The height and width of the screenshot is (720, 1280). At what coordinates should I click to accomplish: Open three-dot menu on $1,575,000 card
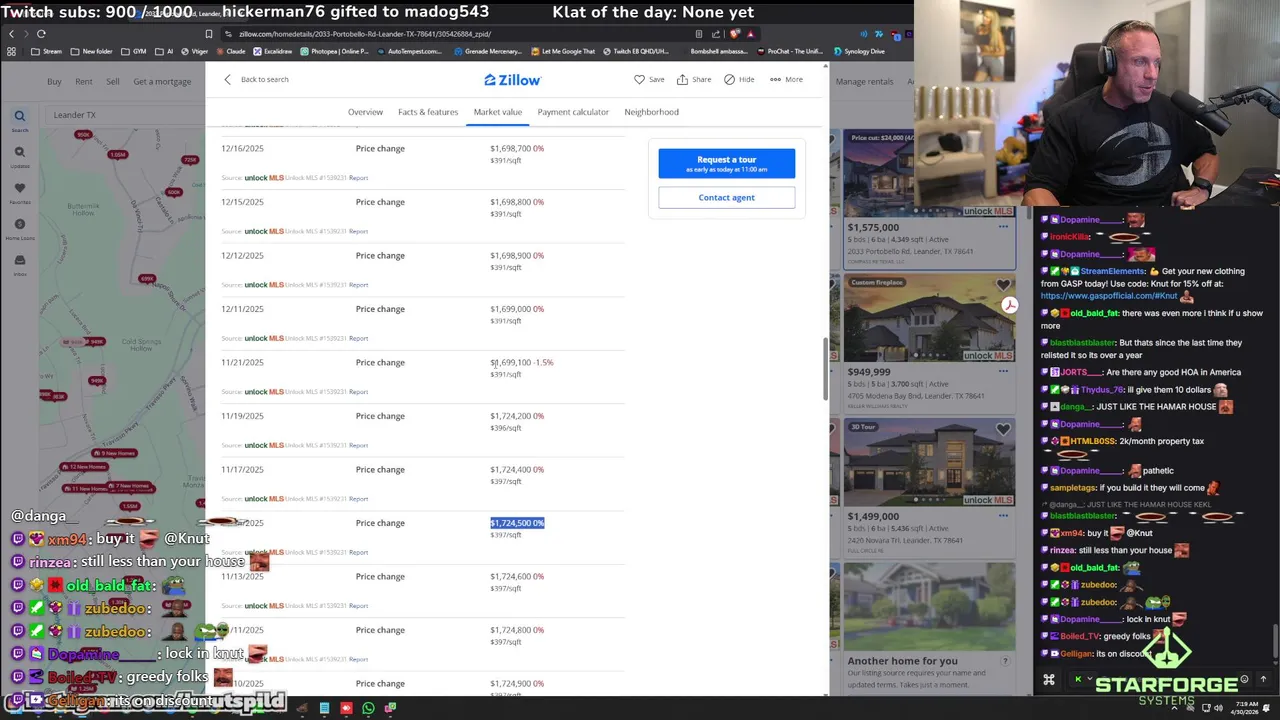coord(1003,227)
